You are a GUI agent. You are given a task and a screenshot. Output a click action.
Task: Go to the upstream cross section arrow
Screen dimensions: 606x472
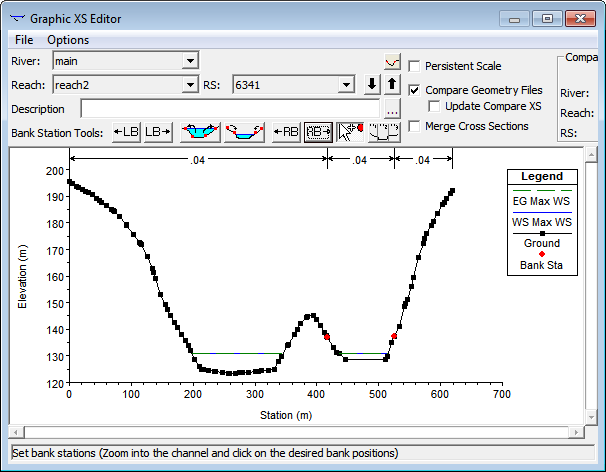point(392,84)
